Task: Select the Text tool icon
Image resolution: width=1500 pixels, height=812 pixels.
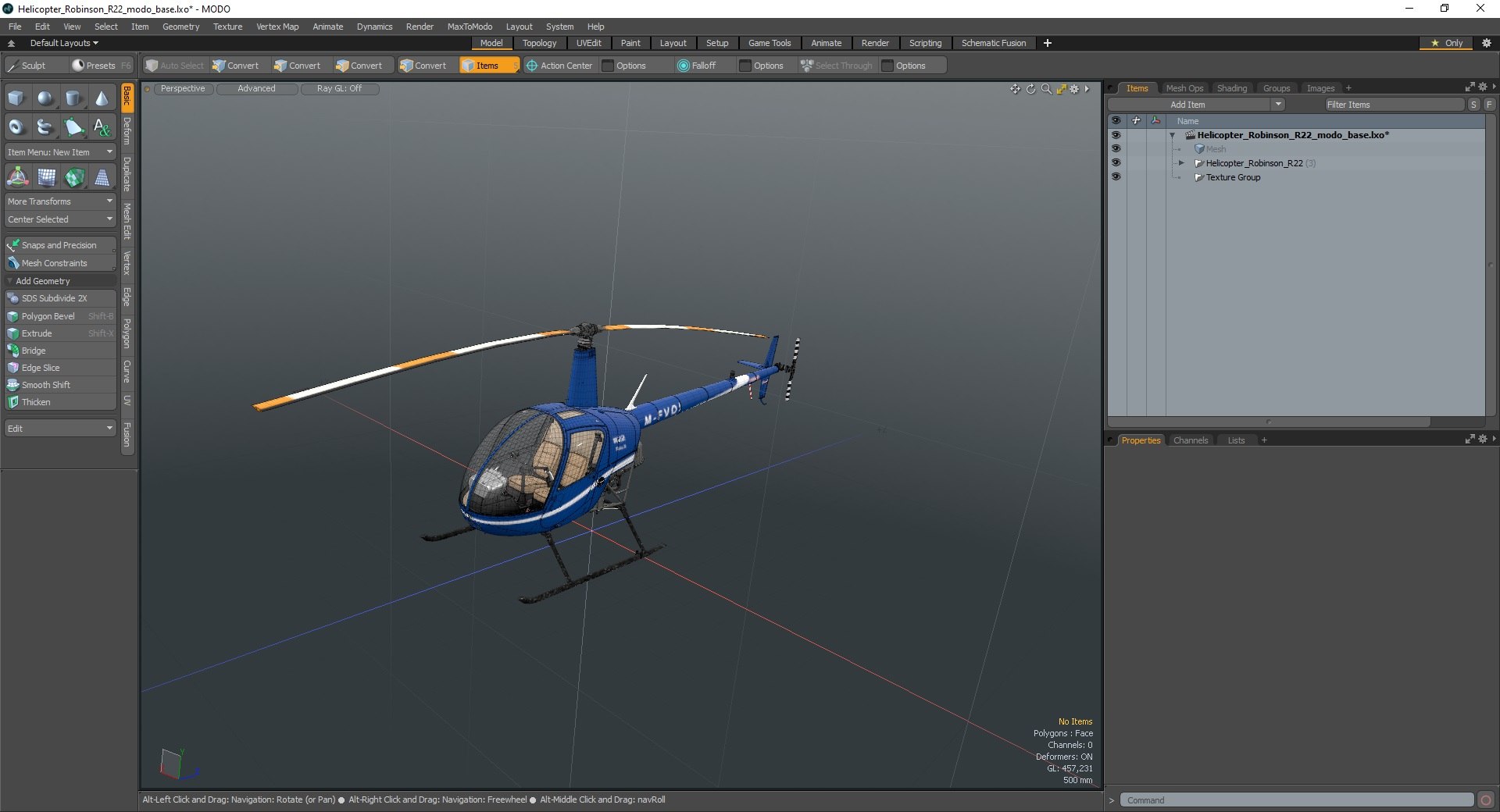Action: (102, 126)
